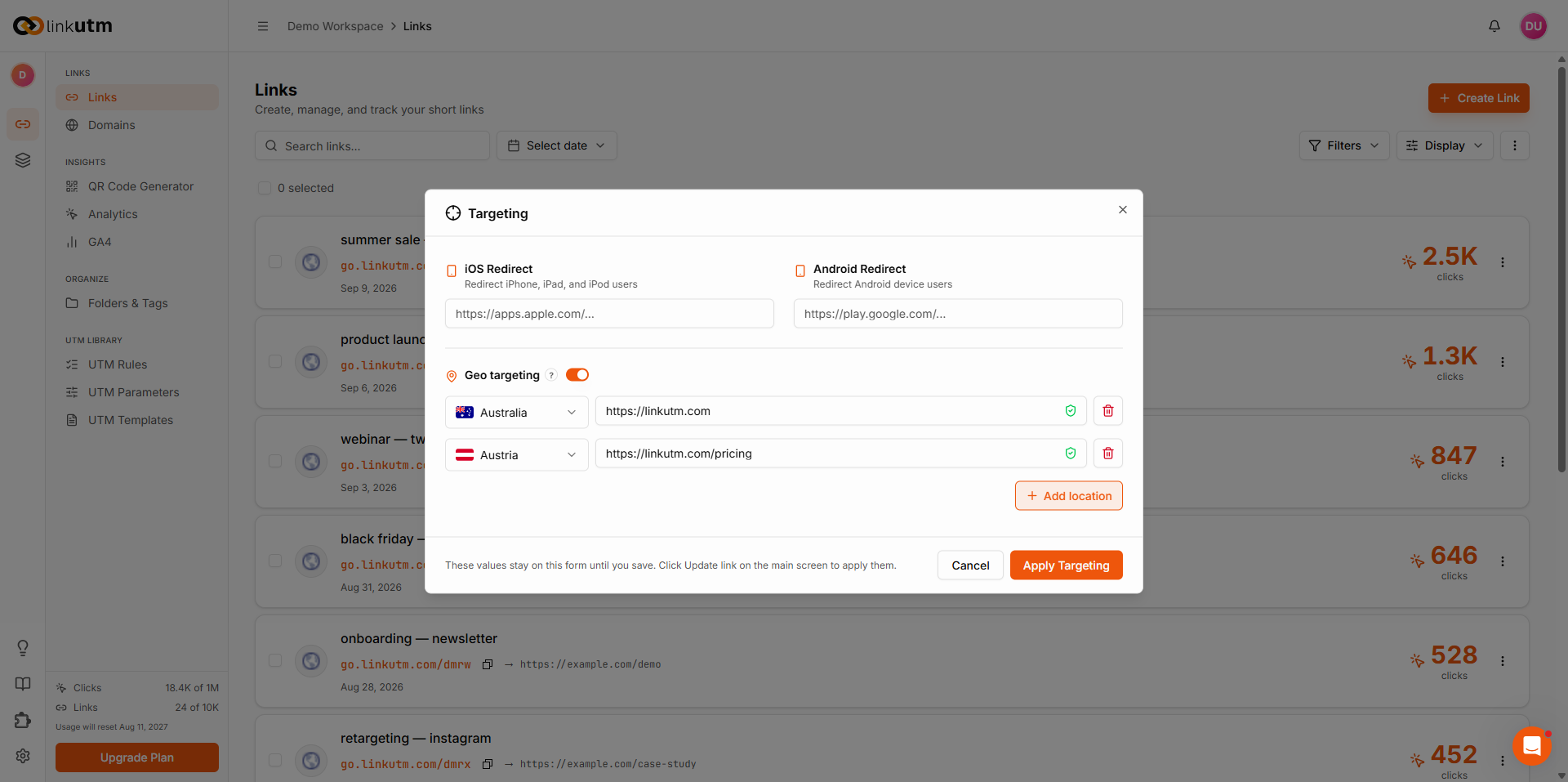Image resolution: width=1568 pixels, height=782 pixels.
Task: Click the Create Link button
Action: coord(1478,98)
